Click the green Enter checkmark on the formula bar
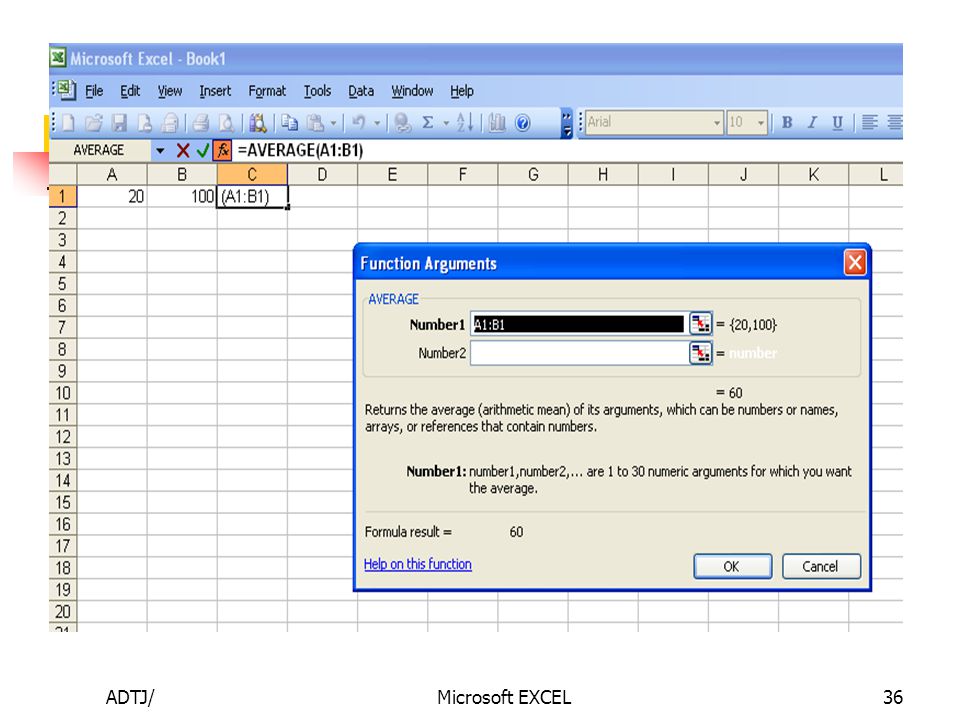 pyautogui.click(x=203, y=151)
